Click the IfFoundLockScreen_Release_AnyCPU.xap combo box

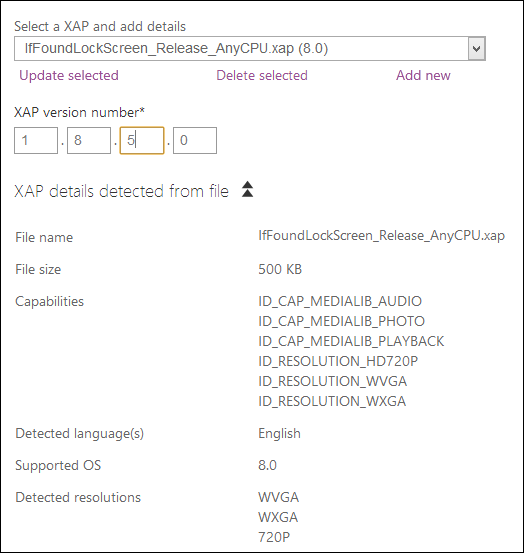pos(250,48)
